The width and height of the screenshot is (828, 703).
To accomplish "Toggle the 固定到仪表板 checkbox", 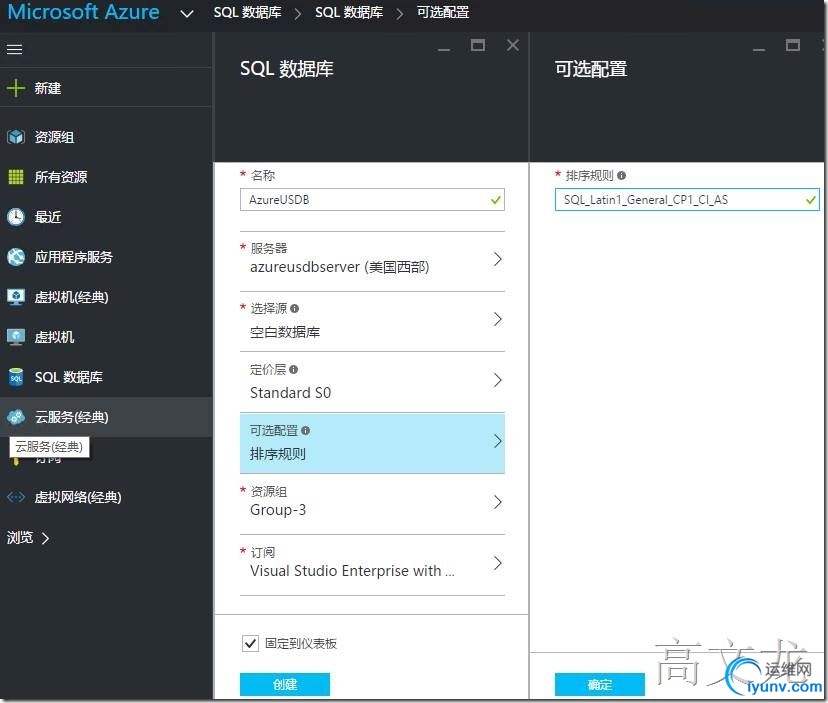I will [250, 643].
